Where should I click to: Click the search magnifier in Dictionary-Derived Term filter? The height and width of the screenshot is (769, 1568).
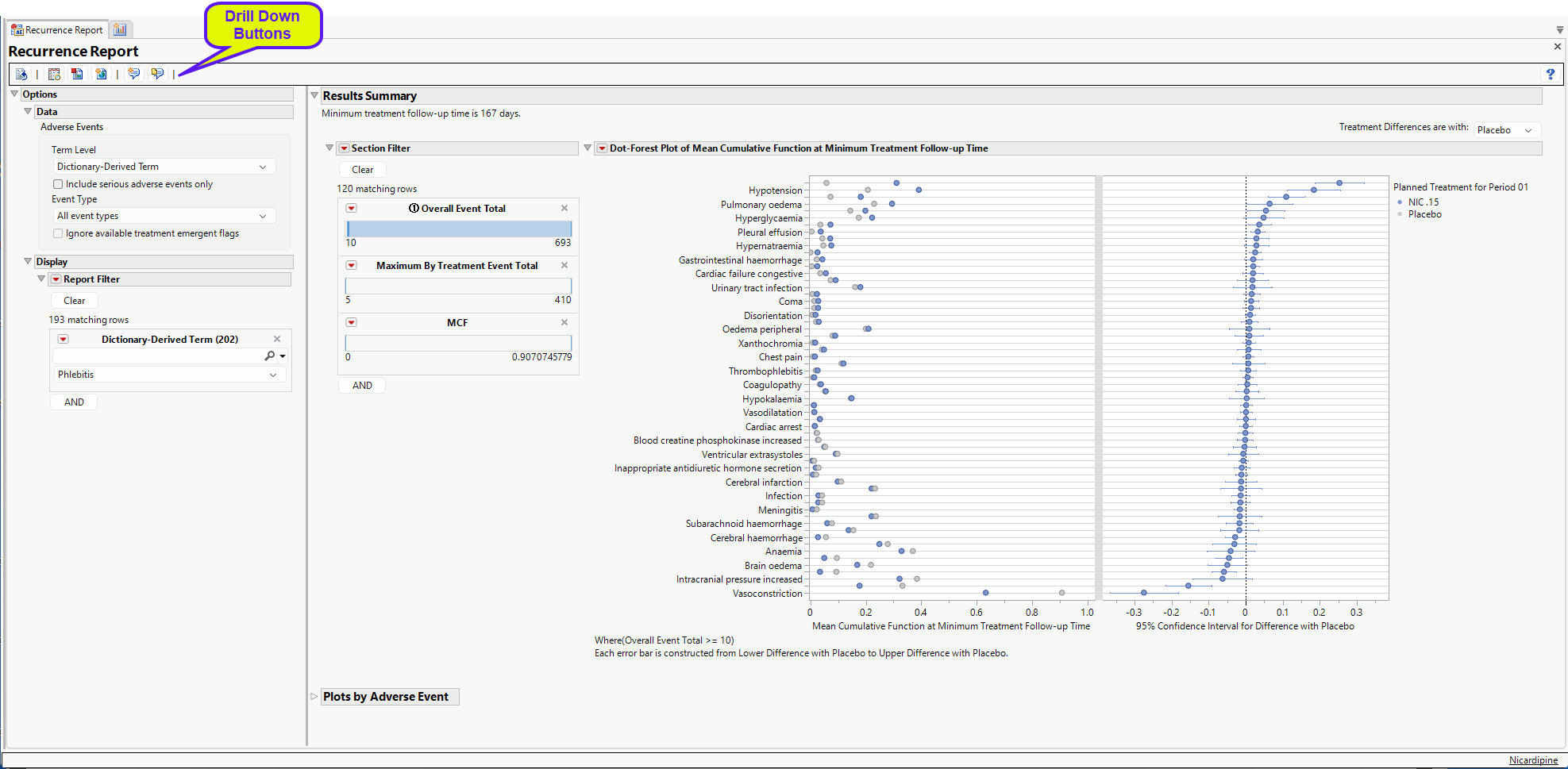coord(271,356)
